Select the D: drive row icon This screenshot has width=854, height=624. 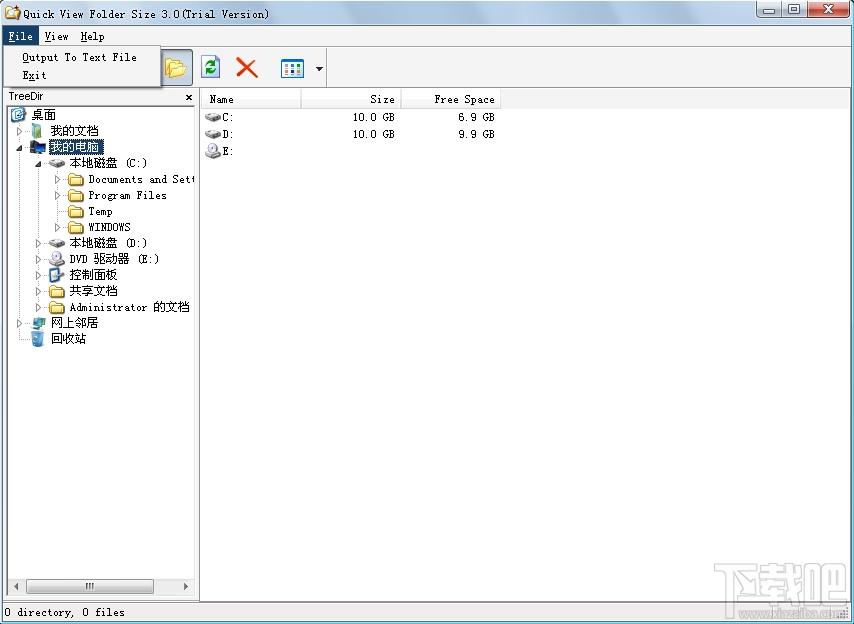pos(212,134)
